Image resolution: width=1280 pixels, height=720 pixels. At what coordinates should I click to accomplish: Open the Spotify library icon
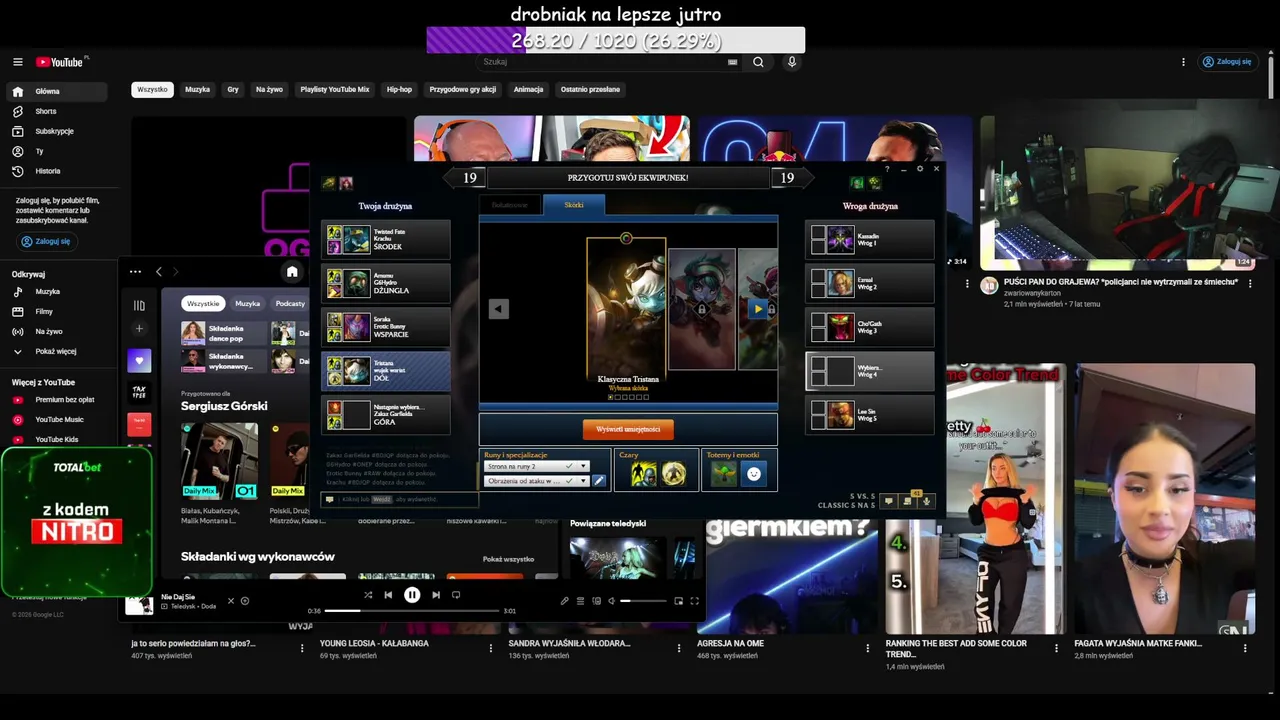coord(139,306)
